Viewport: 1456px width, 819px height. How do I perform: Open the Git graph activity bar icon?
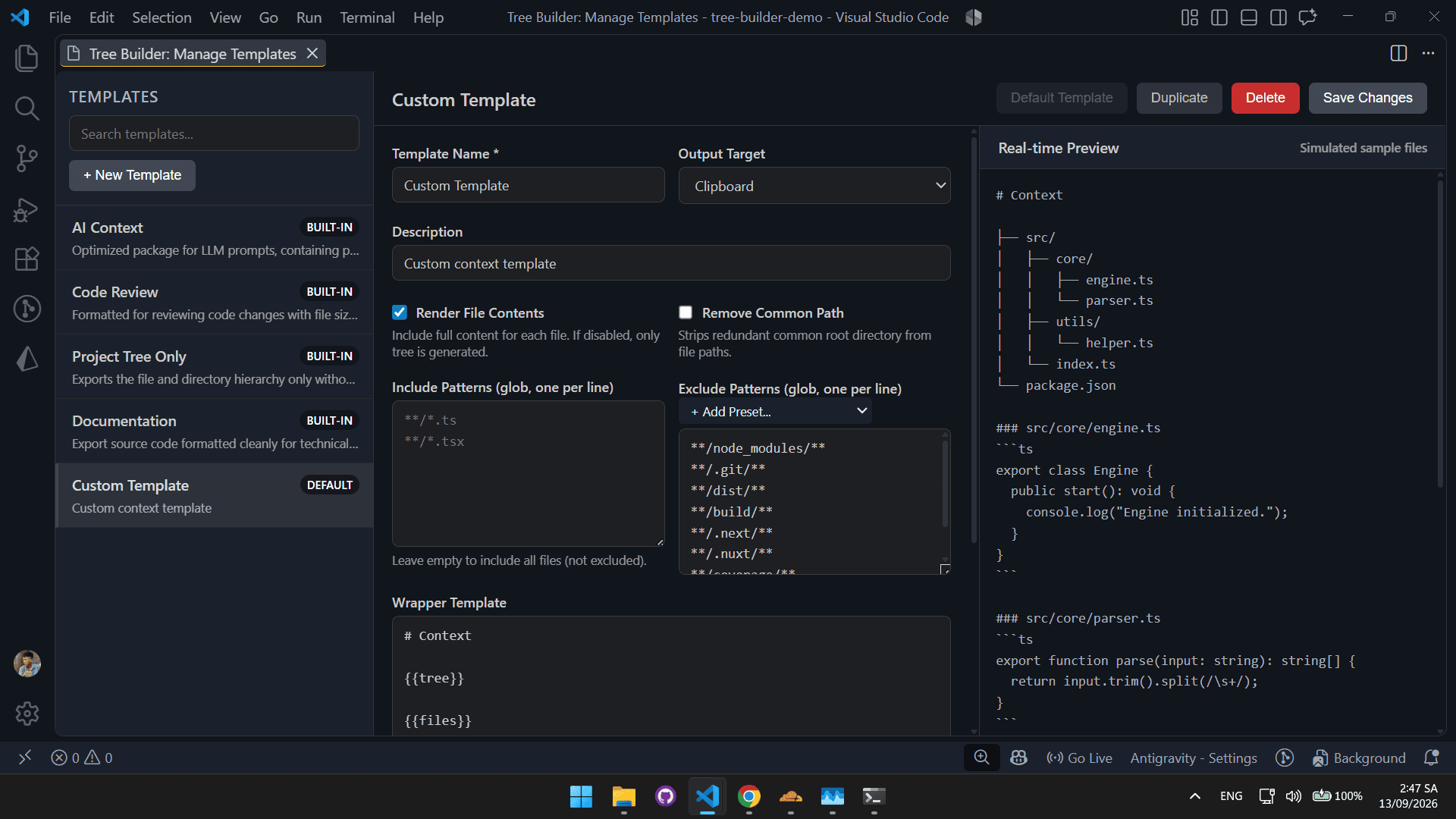[x=27, y=309]
